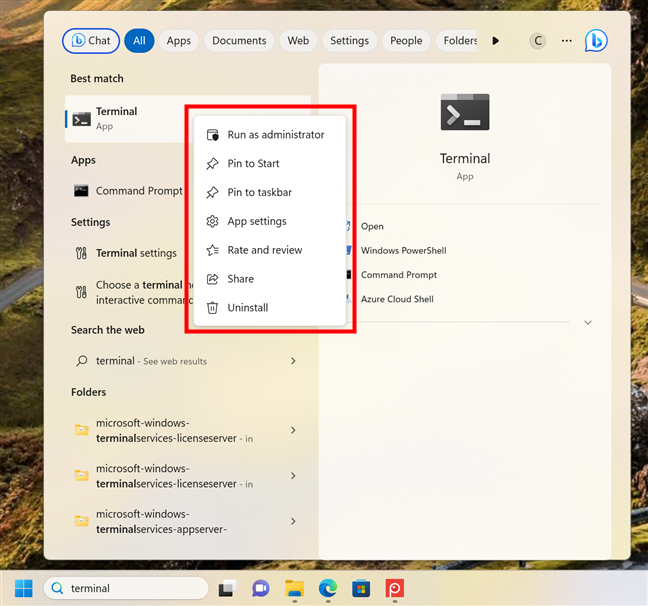
Task: Choose Uninstall from the context menu
Action: [x=269, y=308]
